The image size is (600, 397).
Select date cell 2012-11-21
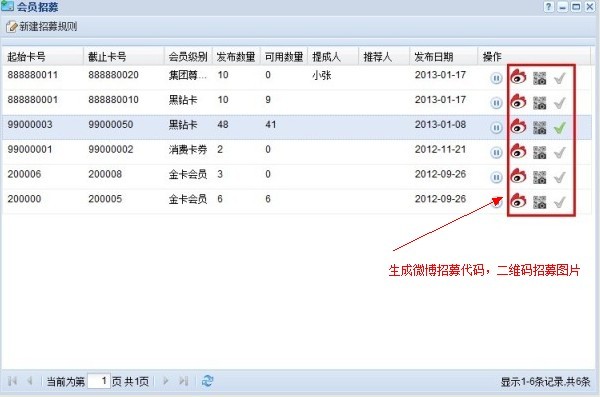point(440,149)
